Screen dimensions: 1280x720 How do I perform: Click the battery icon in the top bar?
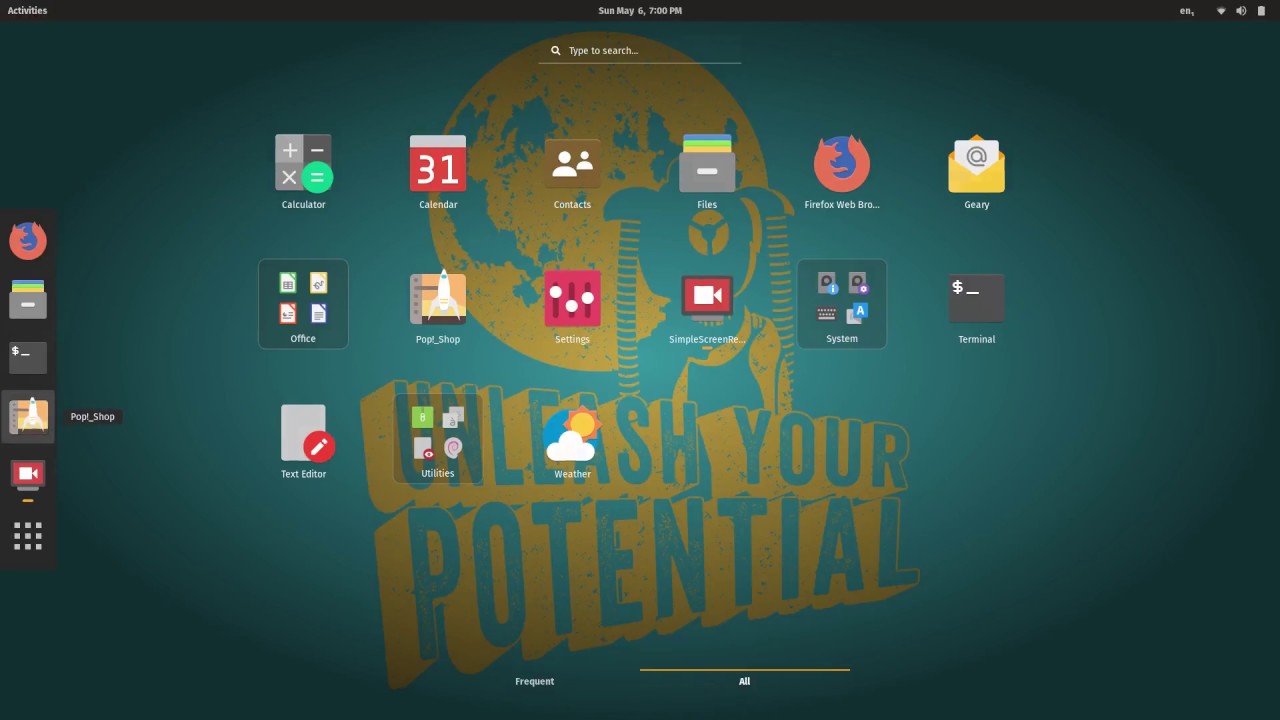[1261, 10]
